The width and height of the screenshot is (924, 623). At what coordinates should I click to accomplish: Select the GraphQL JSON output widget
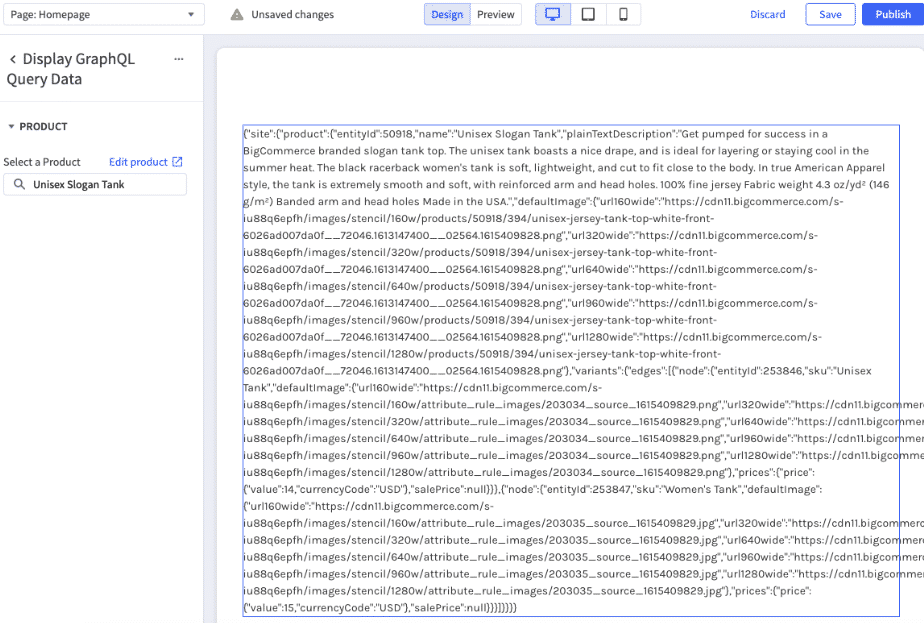[x=570, y=370]
